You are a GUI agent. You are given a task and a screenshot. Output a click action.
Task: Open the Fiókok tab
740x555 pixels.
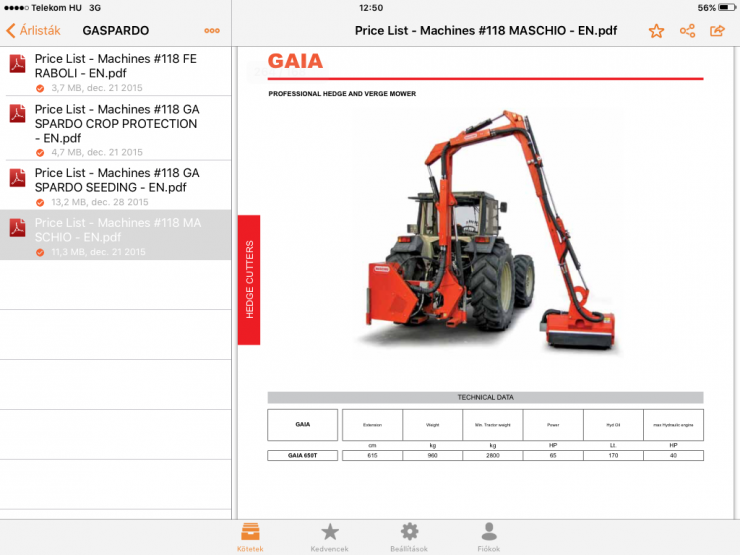point(488,537)
